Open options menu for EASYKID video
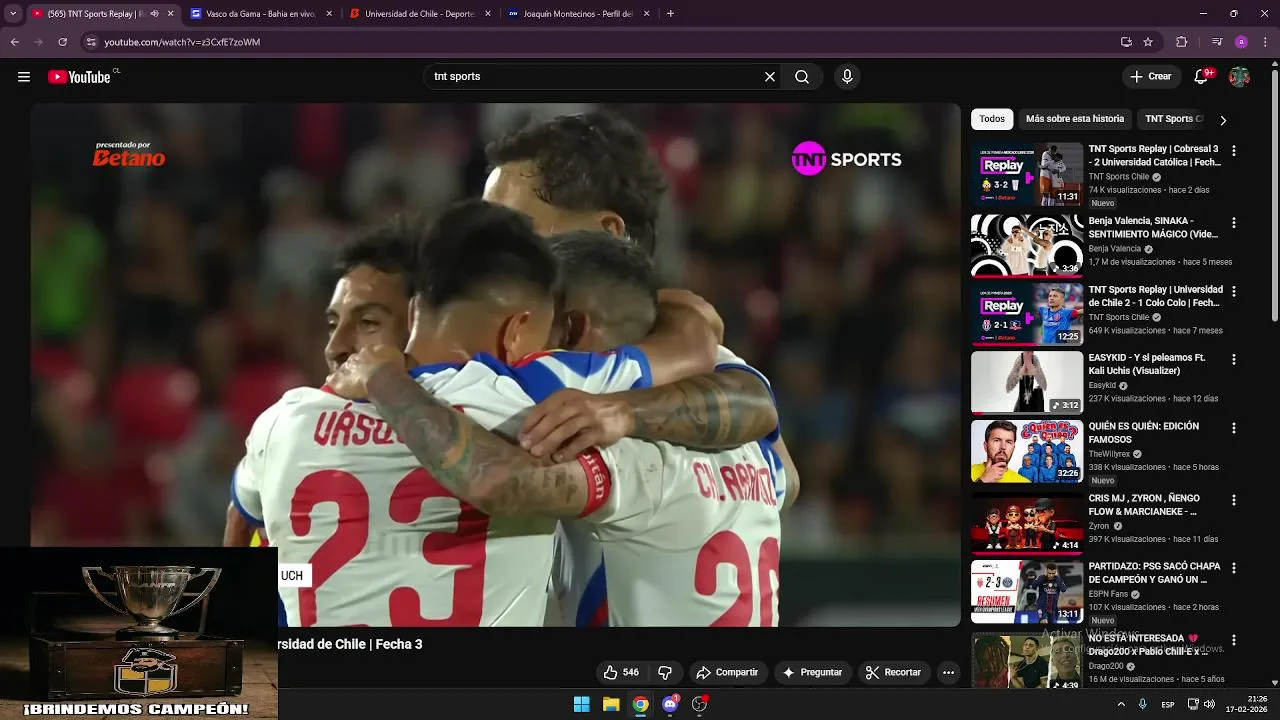Screen dimensions: 1280x720 point(1233,359)
